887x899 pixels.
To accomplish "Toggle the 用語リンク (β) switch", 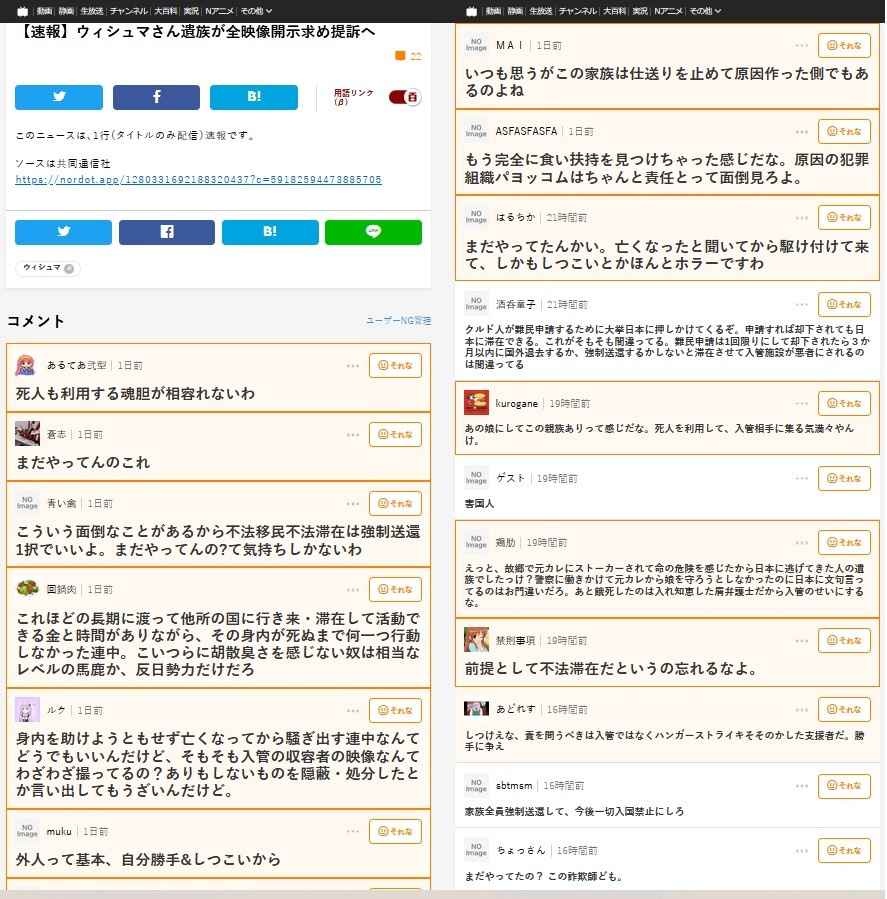I will click(x=404, y=97).
